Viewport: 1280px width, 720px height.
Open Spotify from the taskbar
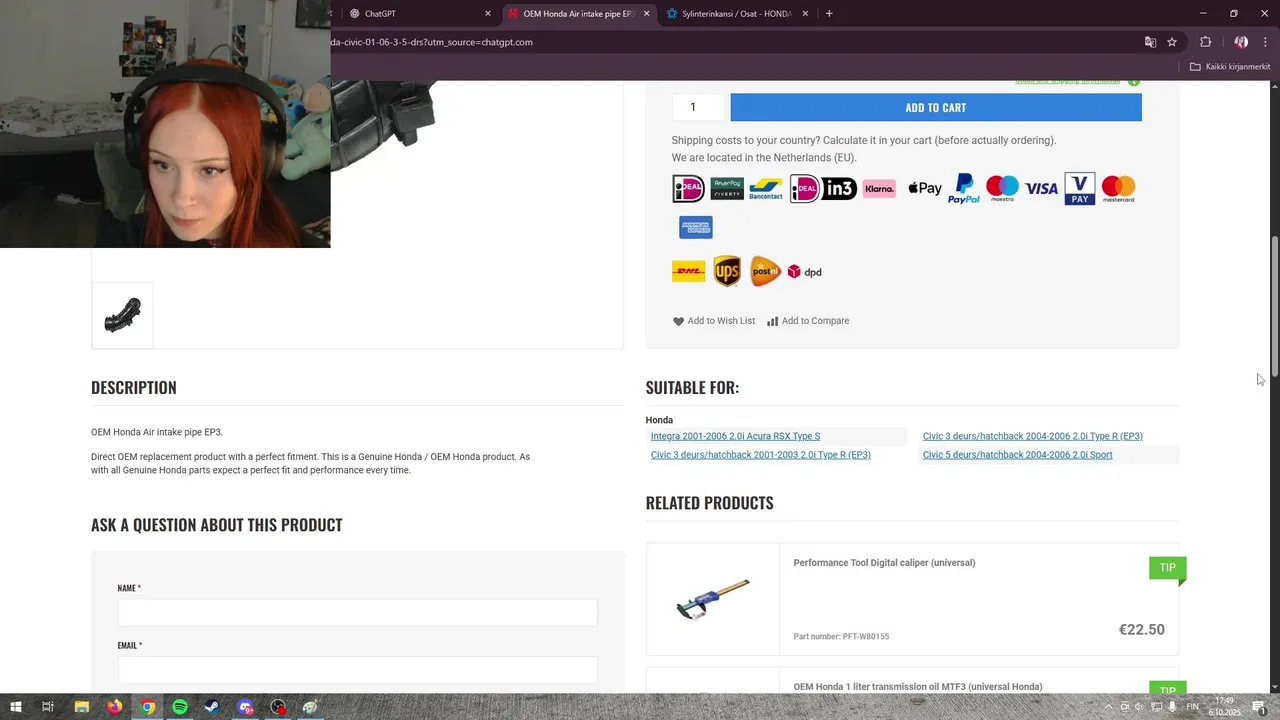pos(180,707)
